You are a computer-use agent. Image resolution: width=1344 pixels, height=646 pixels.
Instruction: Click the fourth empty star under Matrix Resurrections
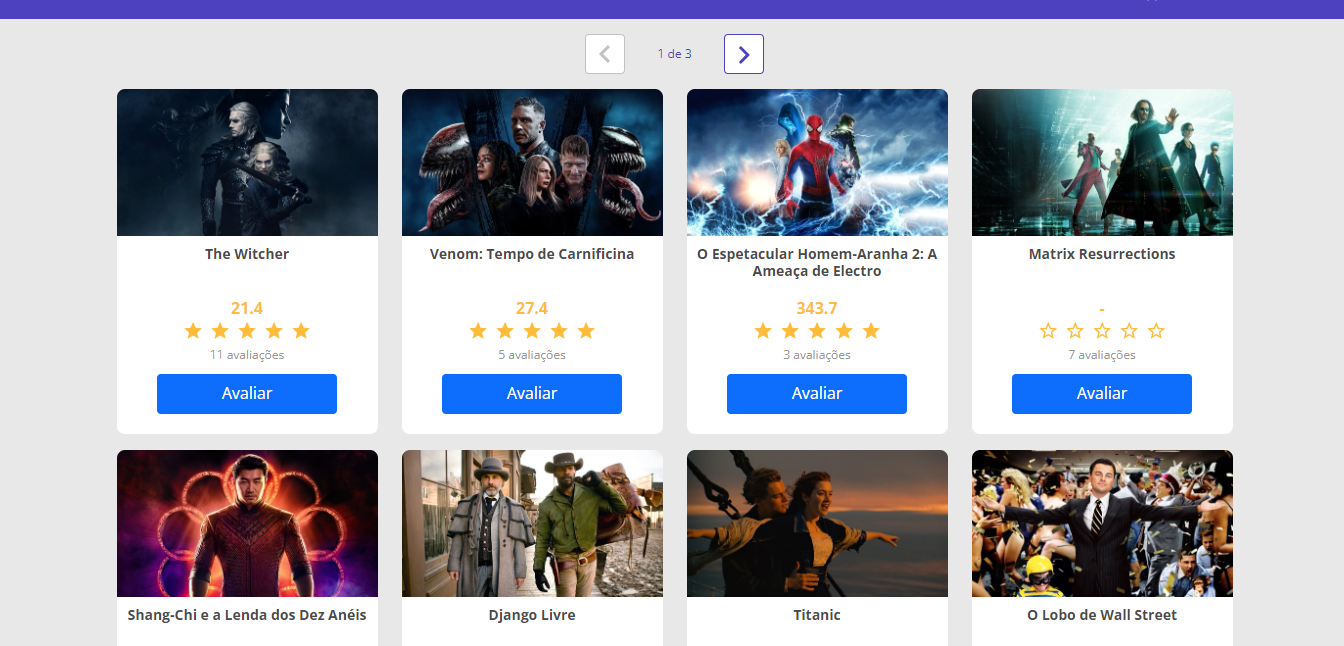(1129, 331)
